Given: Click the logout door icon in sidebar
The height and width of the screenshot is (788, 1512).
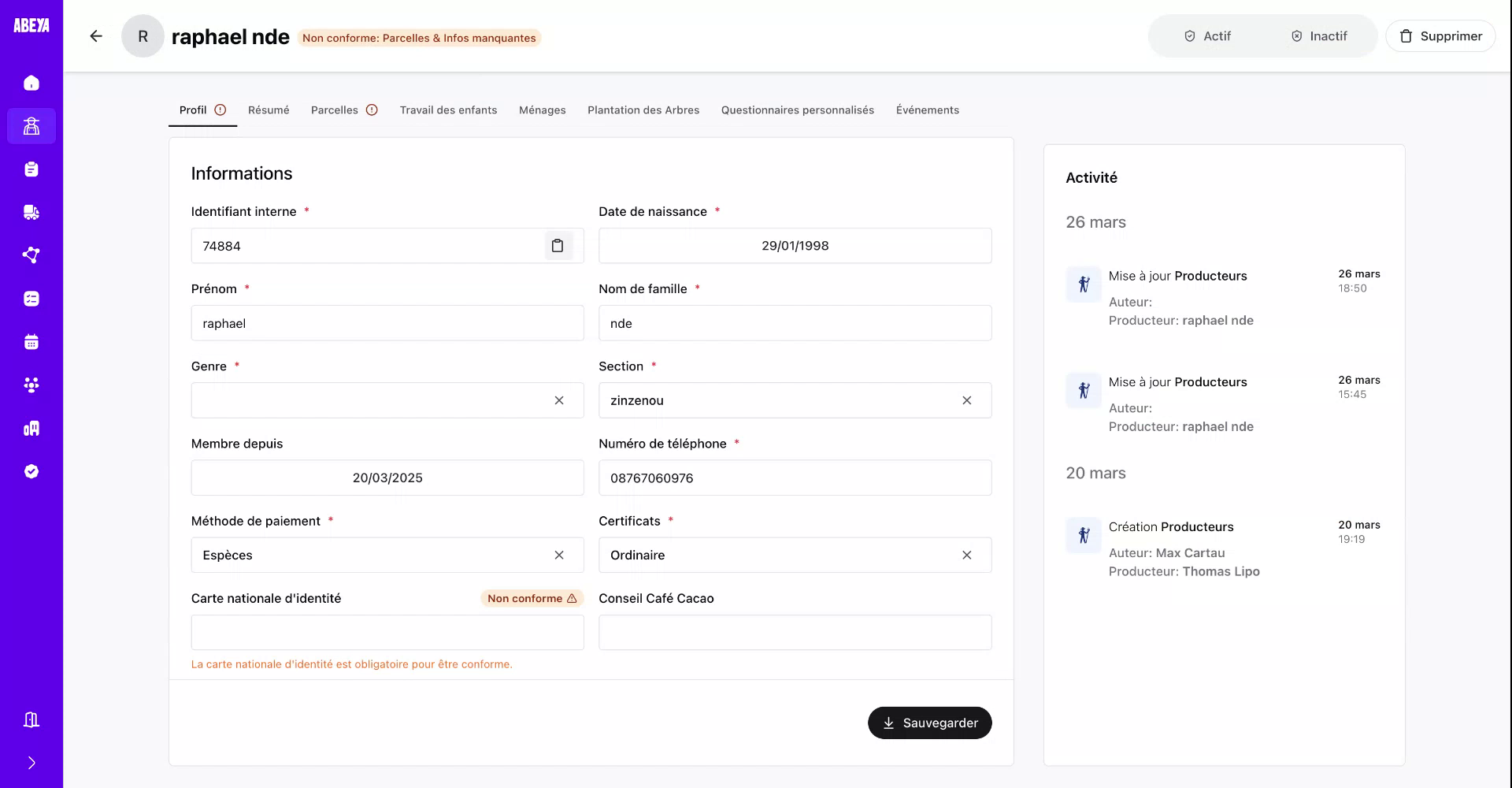Looking at the screenshot, I should [31, 719].
